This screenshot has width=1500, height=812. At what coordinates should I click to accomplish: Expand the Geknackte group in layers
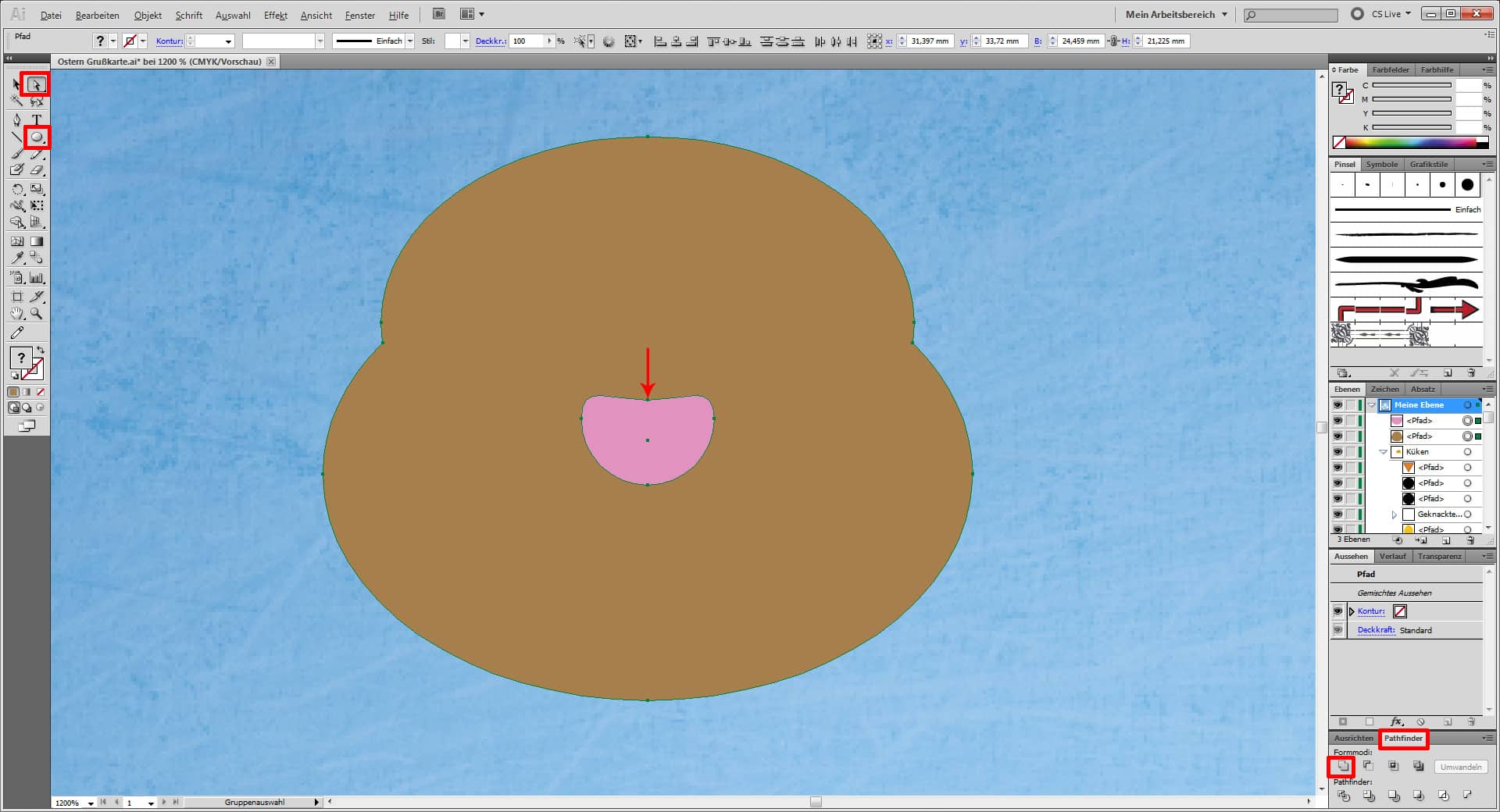pyautogui.click(x=1394, y=515)
